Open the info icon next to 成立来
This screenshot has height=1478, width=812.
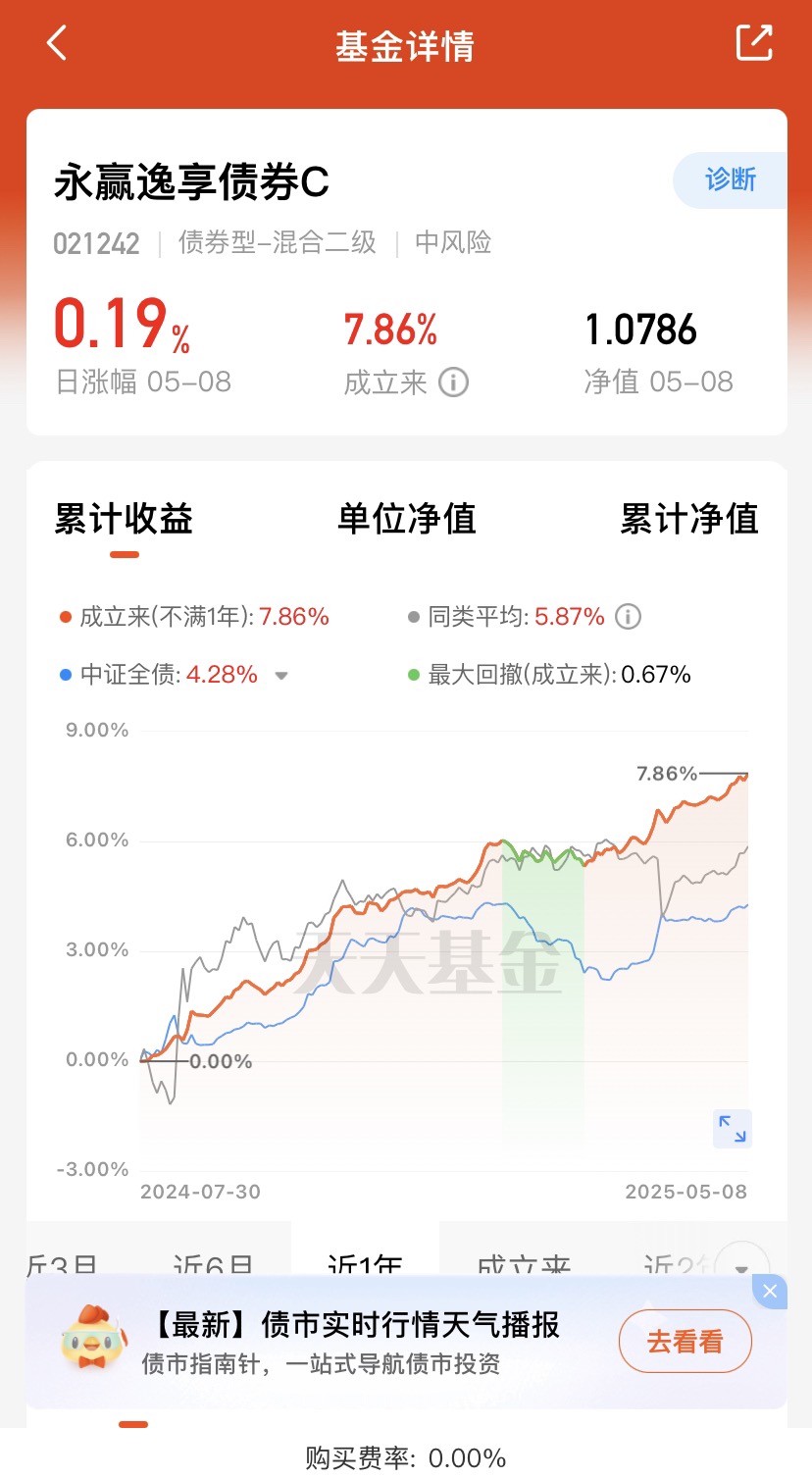click(453, 382)
